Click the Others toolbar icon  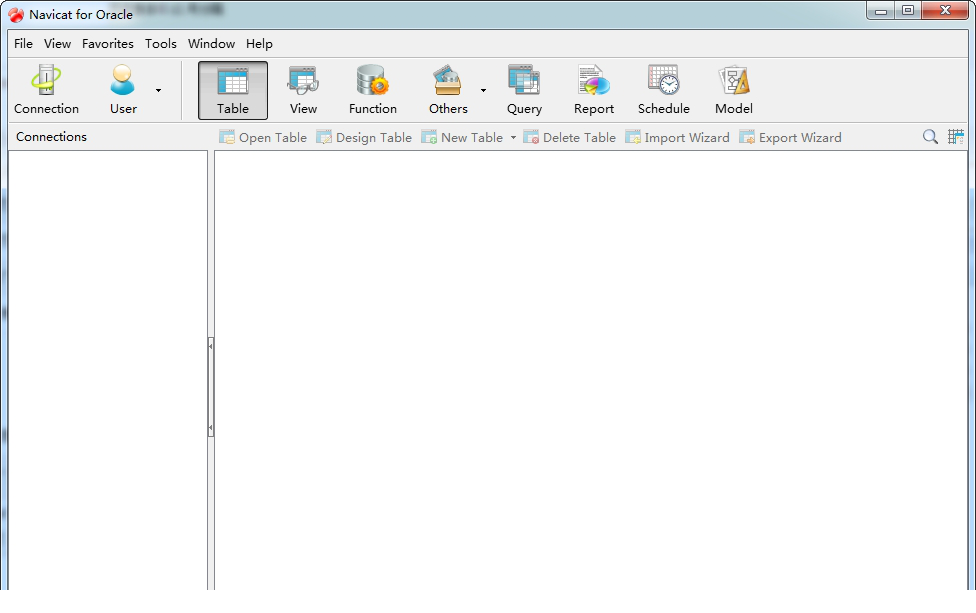448,90
